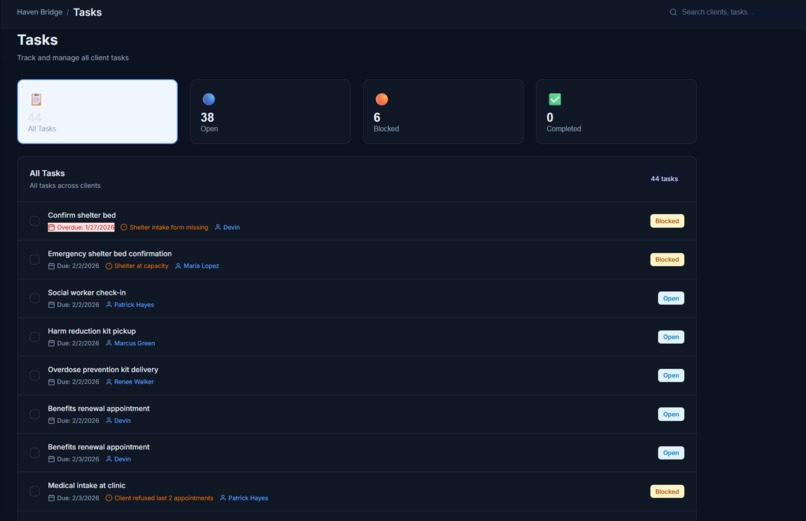Screen dimensions: 806x521
Task: Click the warning icon next to Shelter at capacity
Action: click(108, 266)
